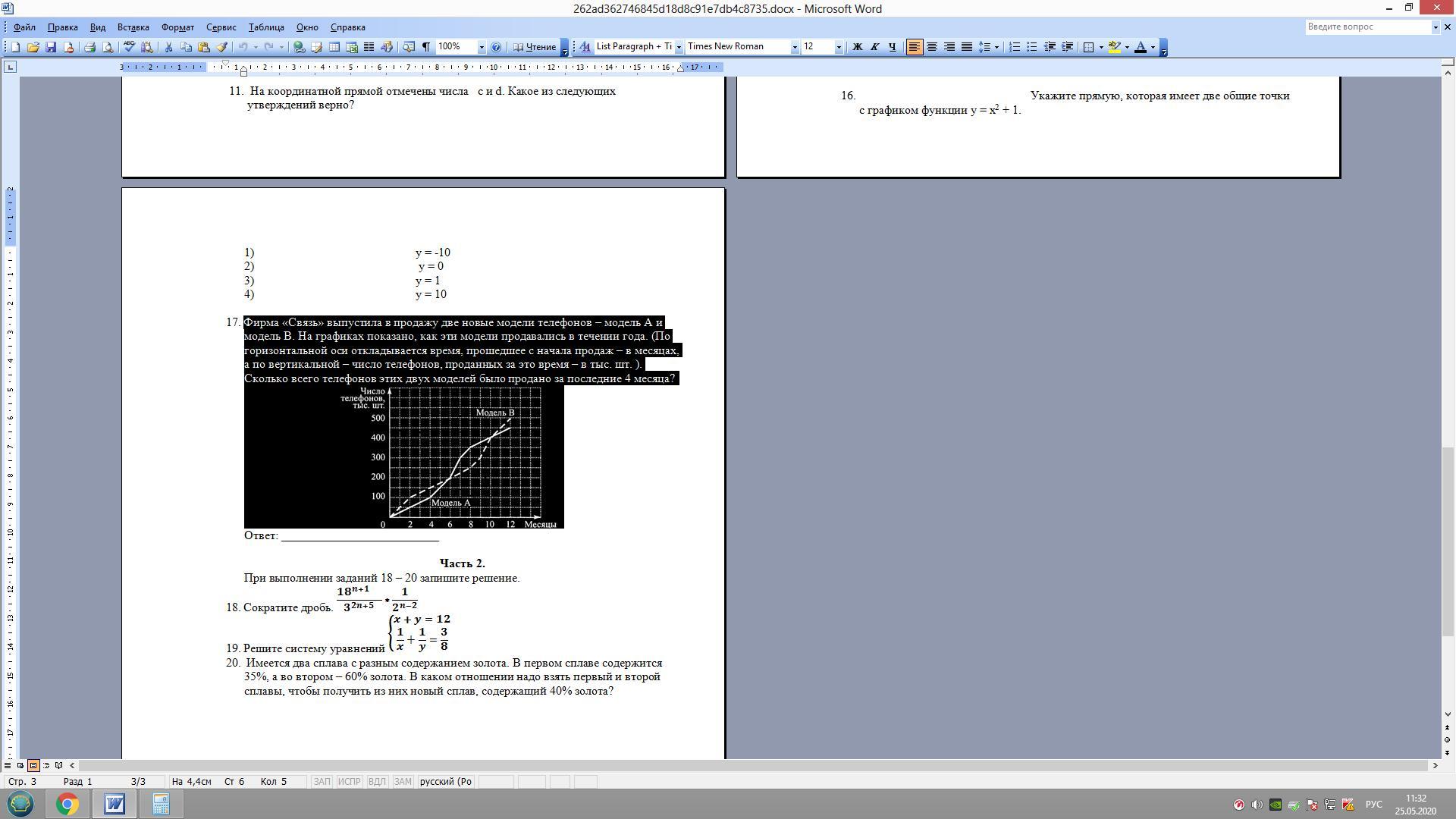Center align text button
Image resolution: width=1456 pixels, height=819 pixels.
[932, 47]
